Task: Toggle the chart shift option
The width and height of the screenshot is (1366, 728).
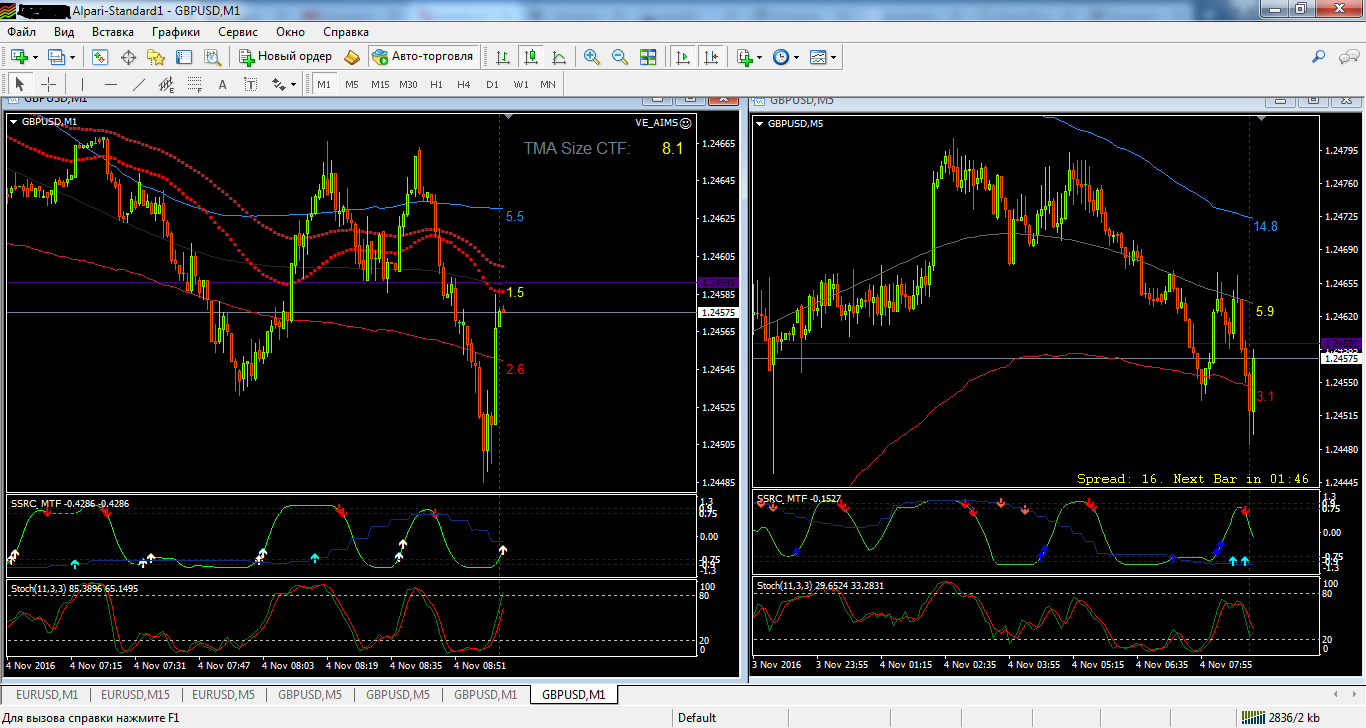Action: point(712,57)
